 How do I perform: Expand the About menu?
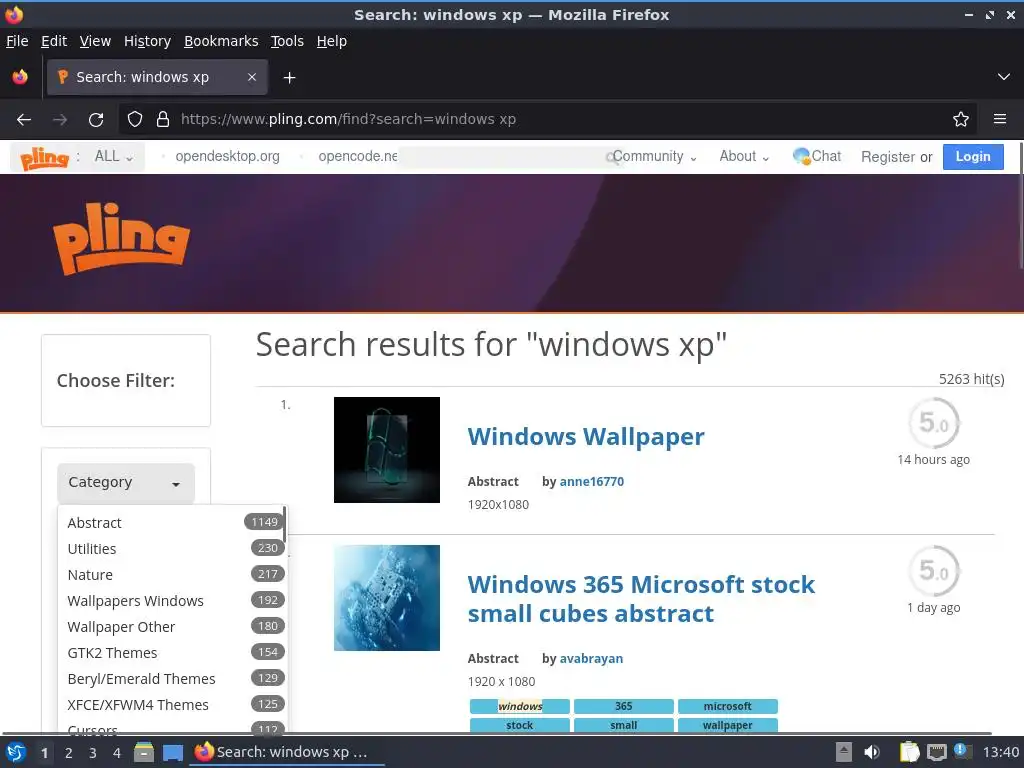[744, 157]
